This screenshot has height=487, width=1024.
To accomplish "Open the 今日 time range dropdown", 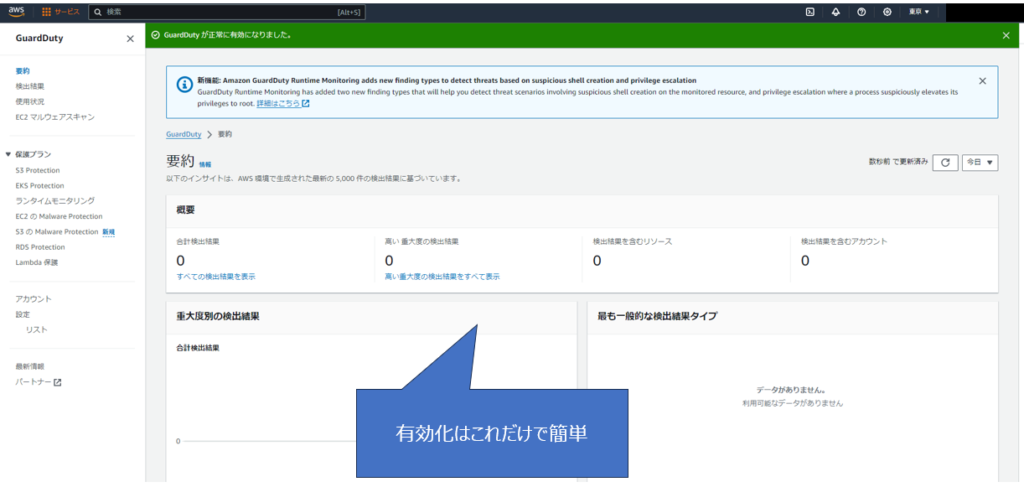I will (x=980, y=163).
